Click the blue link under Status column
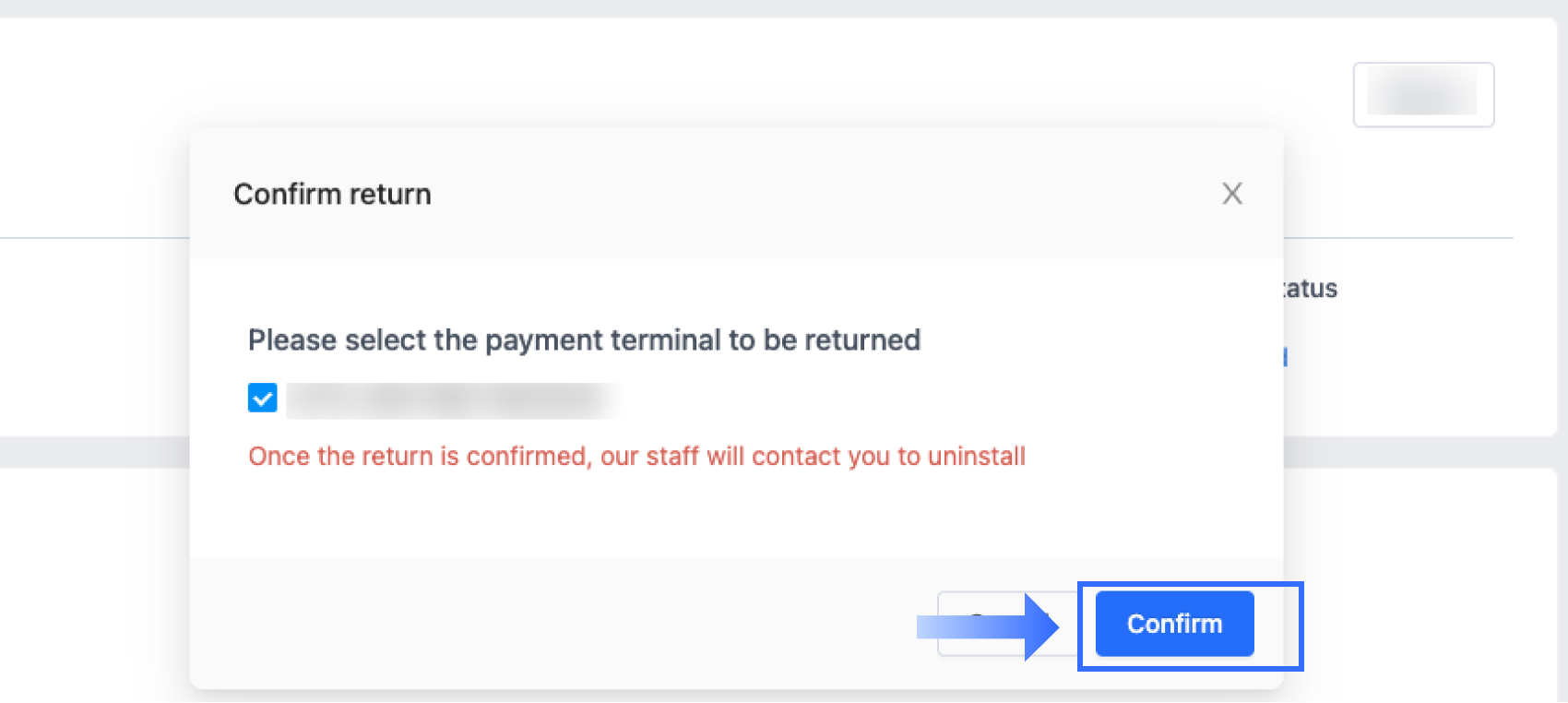Viewport: 1568px width, 703px height. tap(1285, 357)
